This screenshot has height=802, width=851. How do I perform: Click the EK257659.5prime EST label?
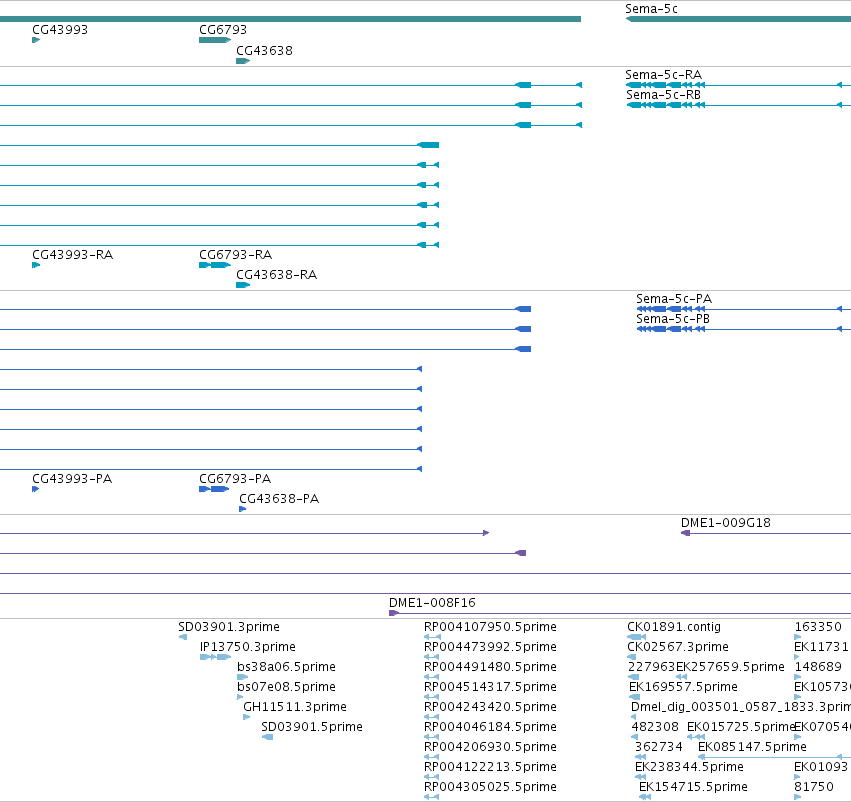click(730, 667)
